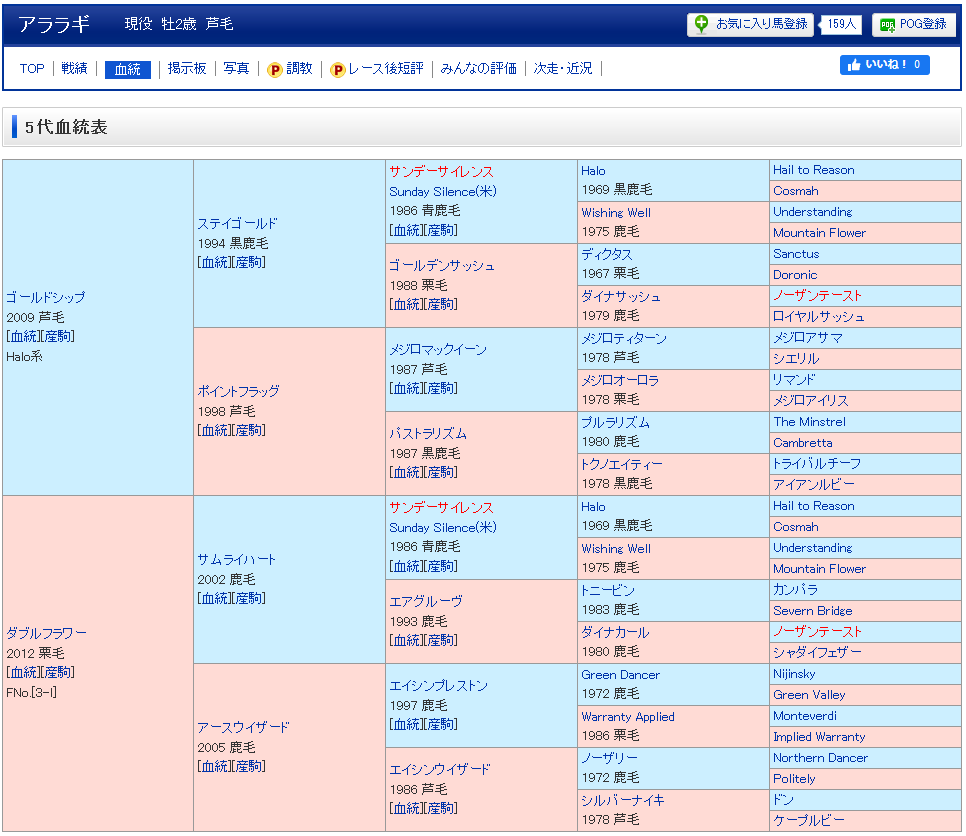Open ロイヤルサッシュ link

point(819,317)
